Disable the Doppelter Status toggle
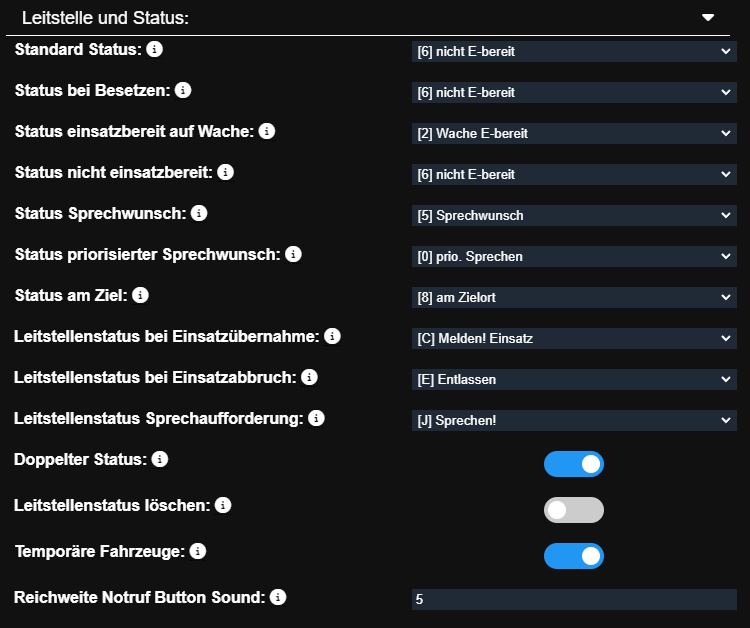The width and height of the screenshot is (750, 628). (574, 464)
